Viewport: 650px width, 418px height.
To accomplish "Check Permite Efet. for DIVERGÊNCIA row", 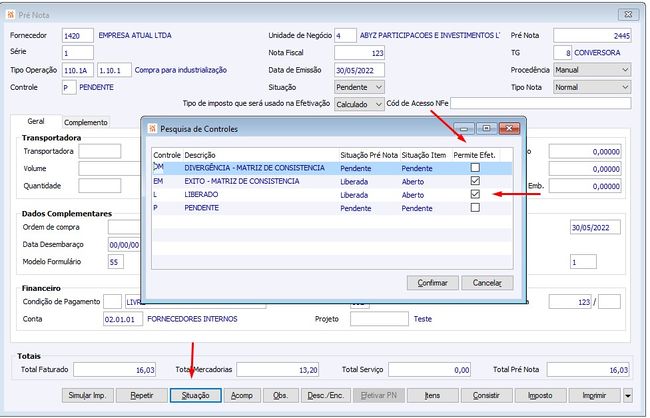I will 475,168.
